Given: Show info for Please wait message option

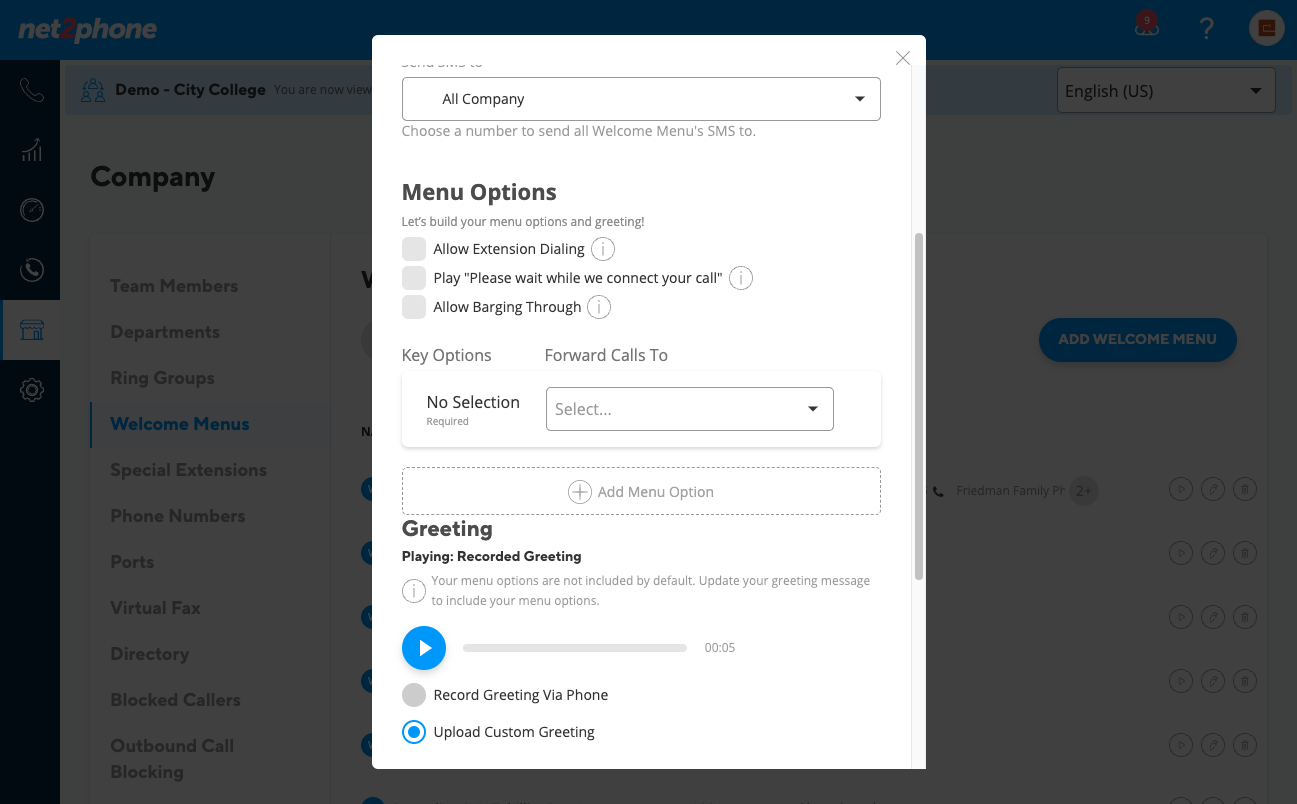Looking at the screenshot, I should coord(740,278).
